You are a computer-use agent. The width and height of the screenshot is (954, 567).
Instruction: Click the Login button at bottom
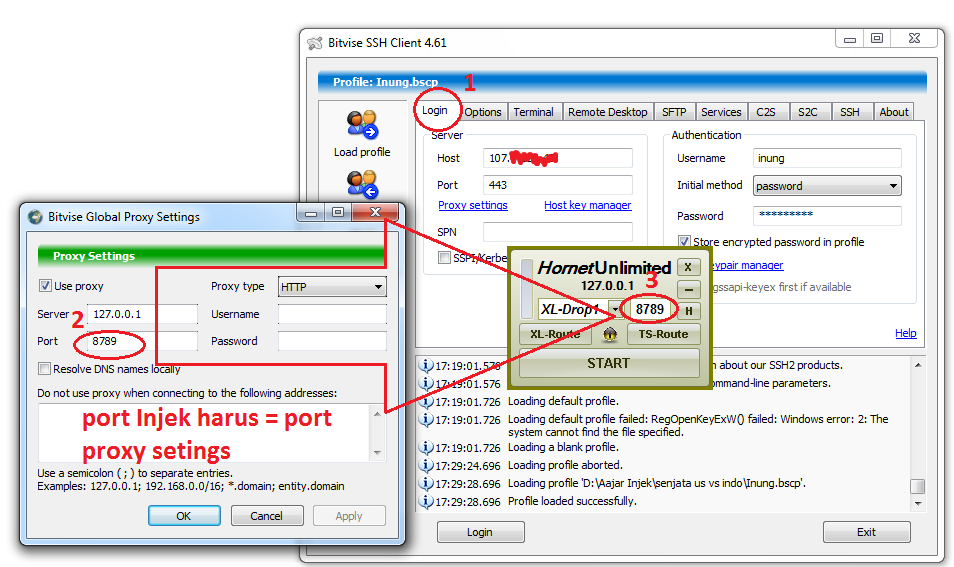click(480, 532)
